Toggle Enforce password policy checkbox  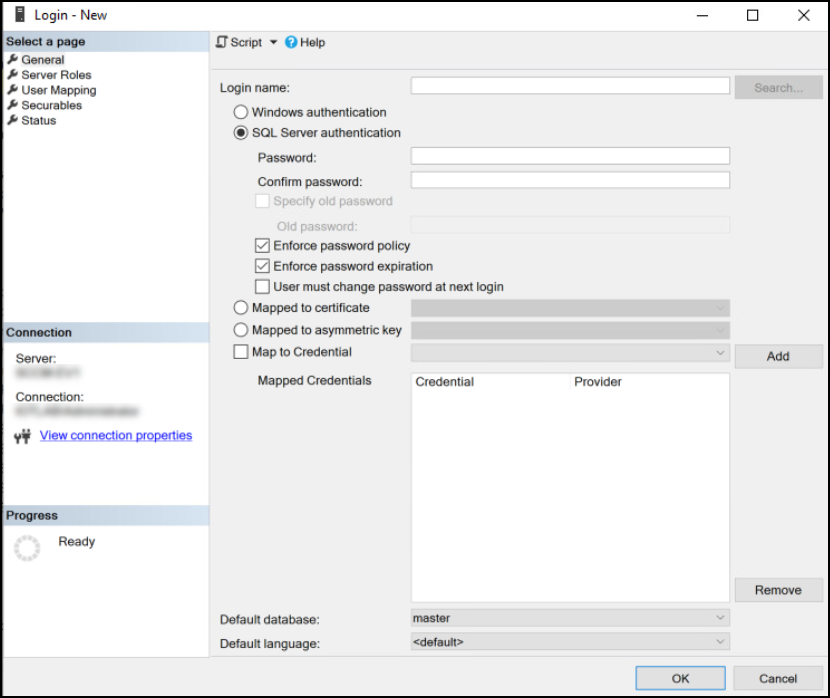[x=262, y=246]
